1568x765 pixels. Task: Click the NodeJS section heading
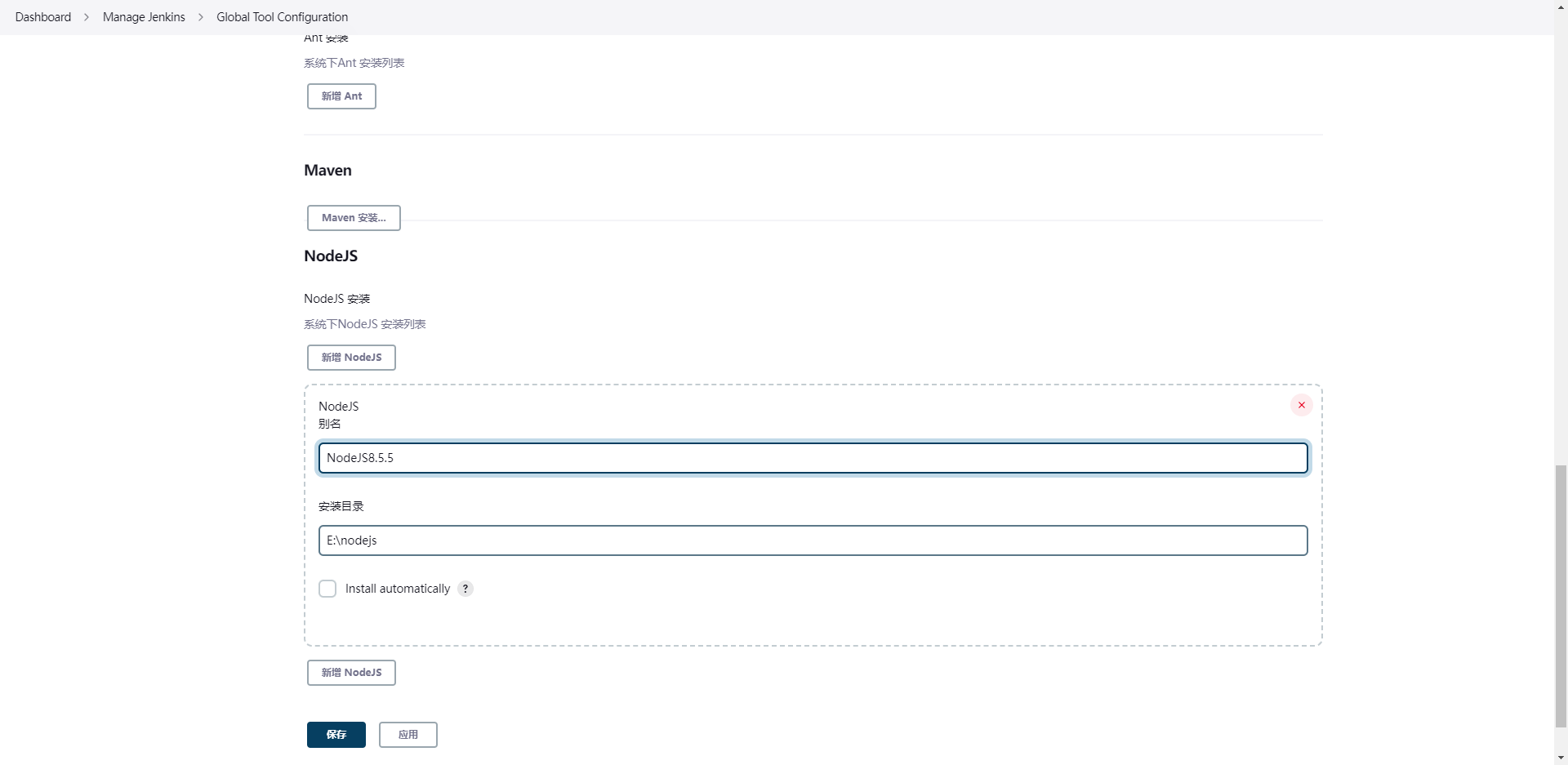coord(331,256)
